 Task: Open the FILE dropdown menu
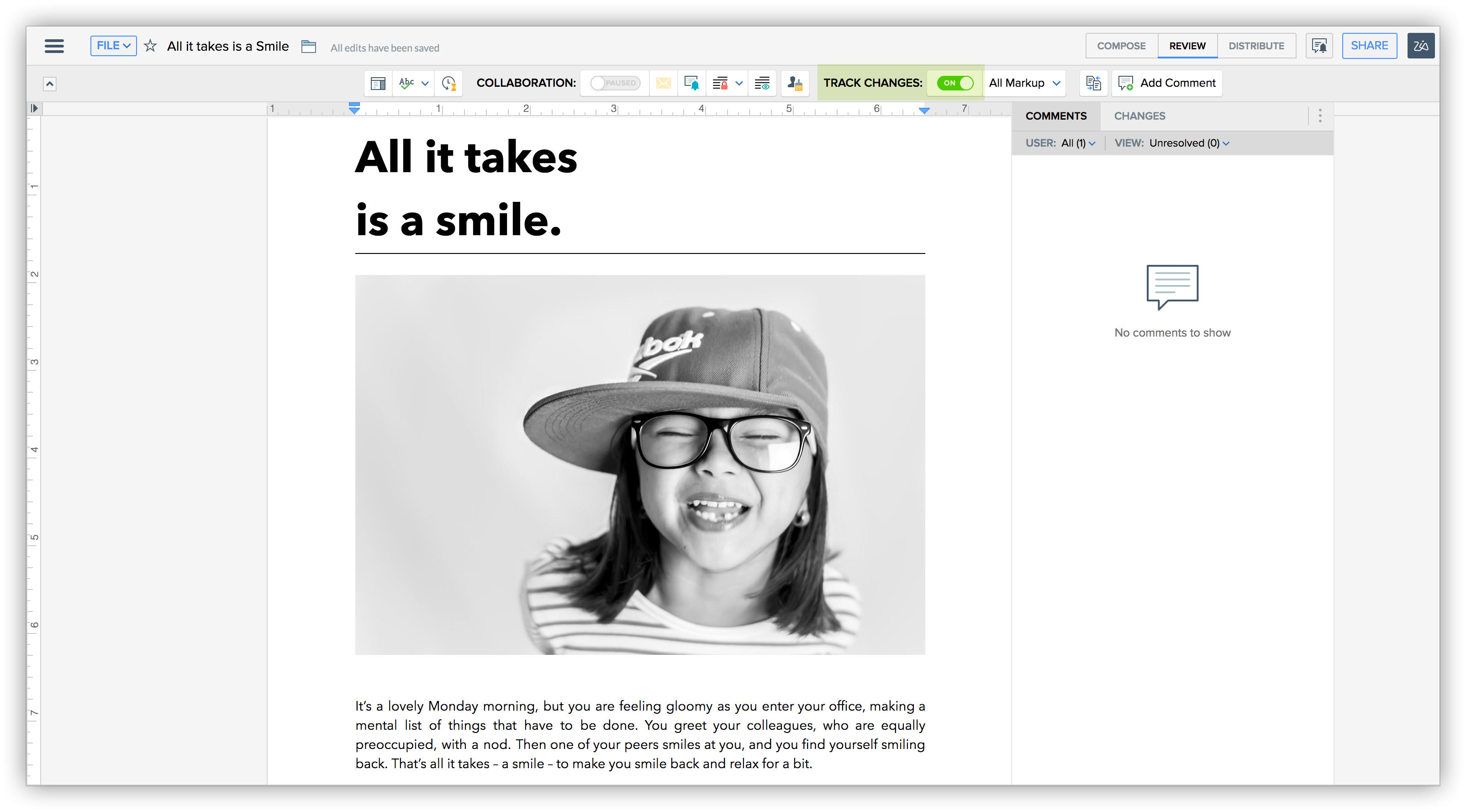tap(113, 46)
